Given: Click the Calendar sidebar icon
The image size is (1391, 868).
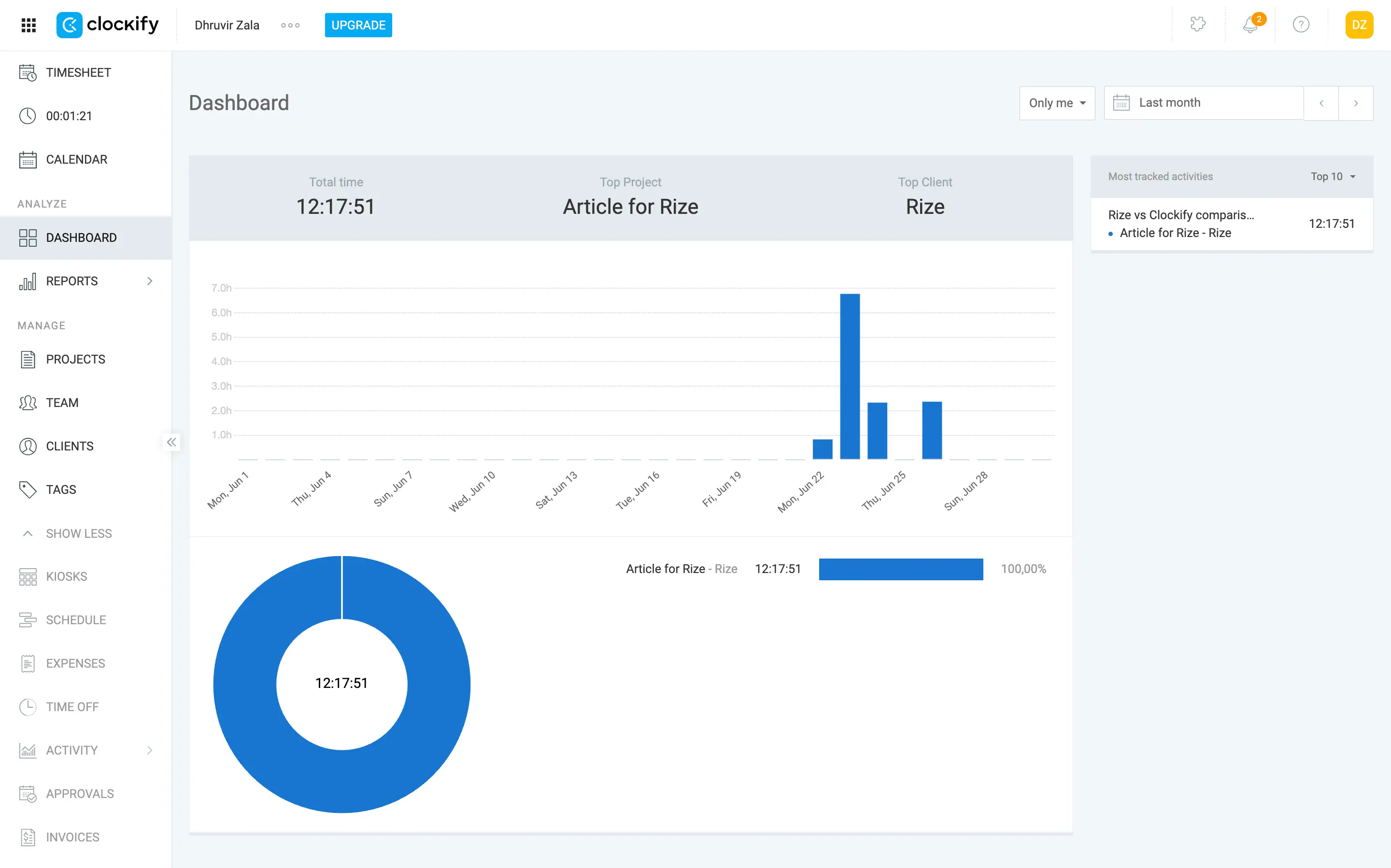Looking at the screenshot, I should tap(28, 160).
